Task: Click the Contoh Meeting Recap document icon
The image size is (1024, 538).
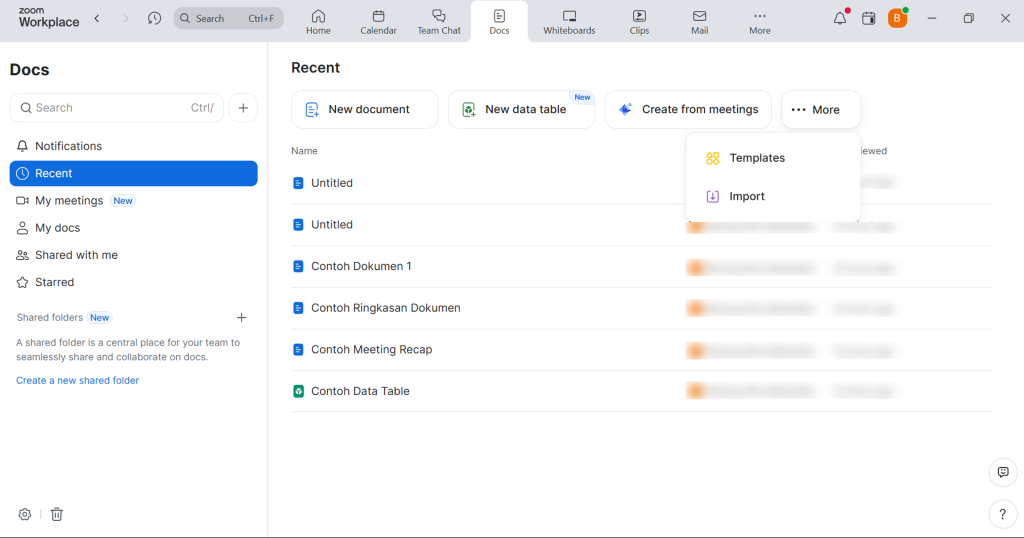Action: (x=298, y=350)
